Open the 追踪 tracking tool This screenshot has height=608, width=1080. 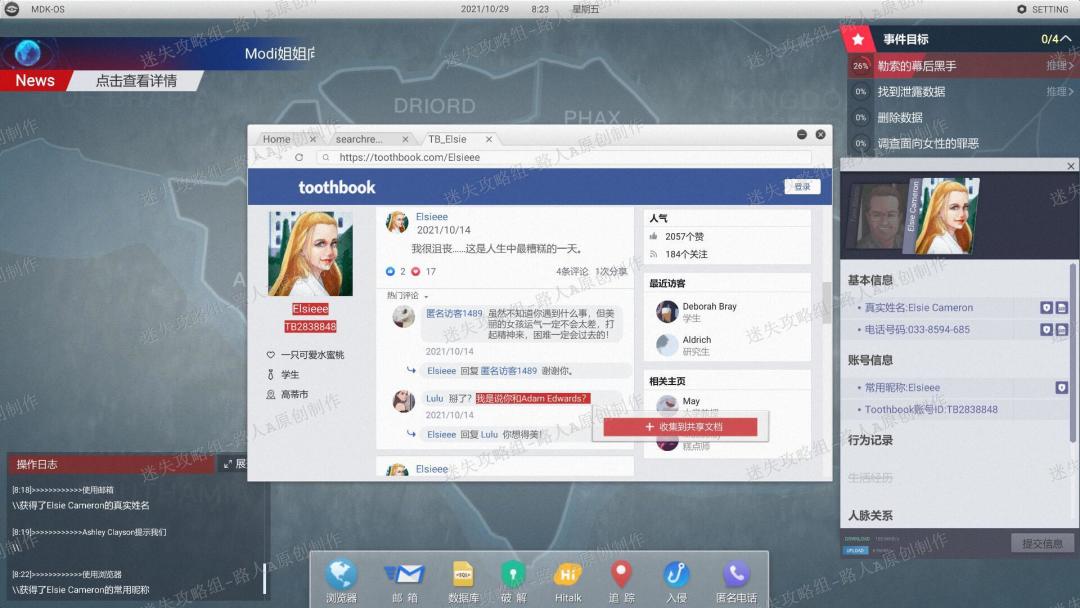coord(621,581)
